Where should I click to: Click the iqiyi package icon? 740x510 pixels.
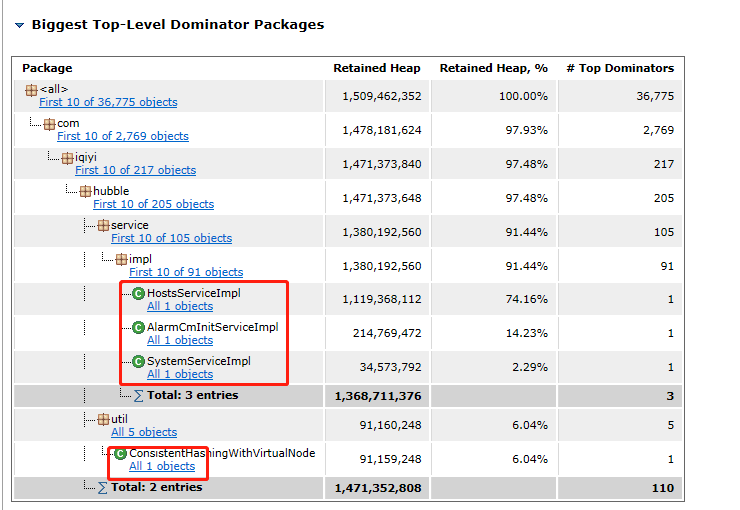pos(67,158)
